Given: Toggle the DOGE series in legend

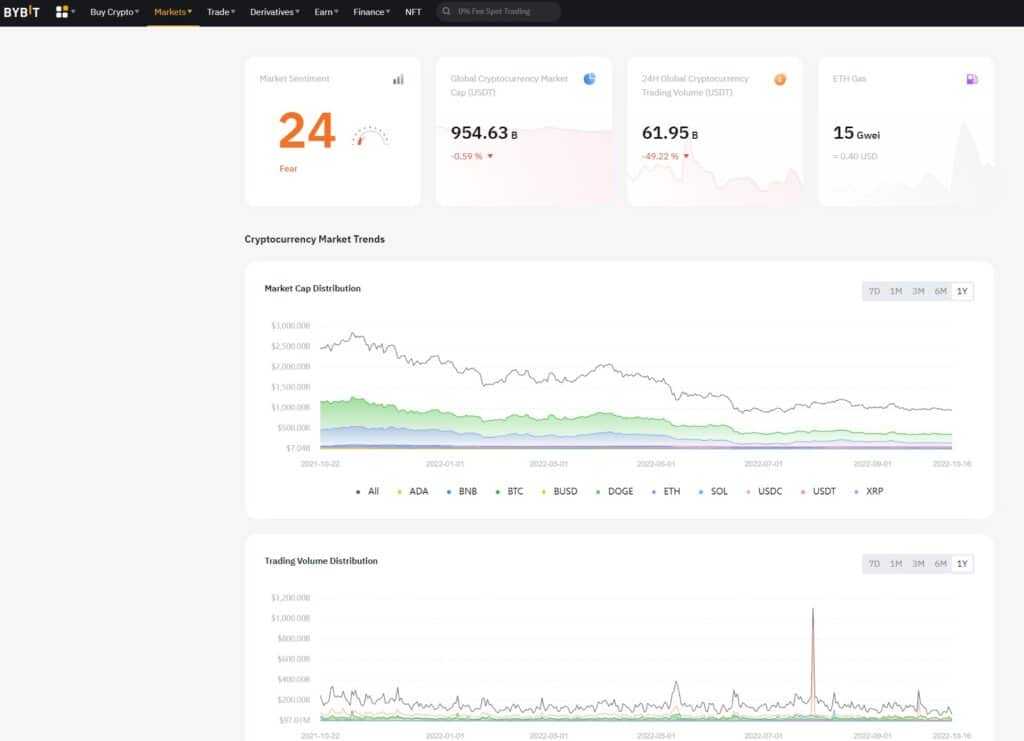Looking at the screenshot, I should tap(615, 491).
